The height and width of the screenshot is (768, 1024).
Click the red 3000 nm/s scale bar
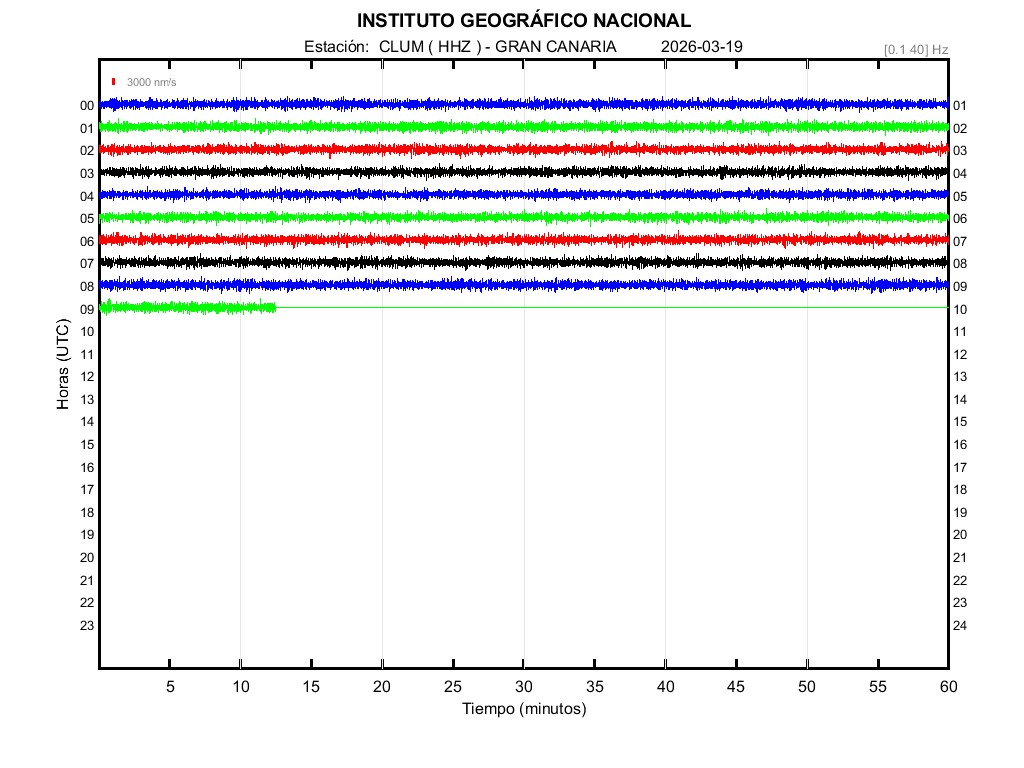pos(114,82)
